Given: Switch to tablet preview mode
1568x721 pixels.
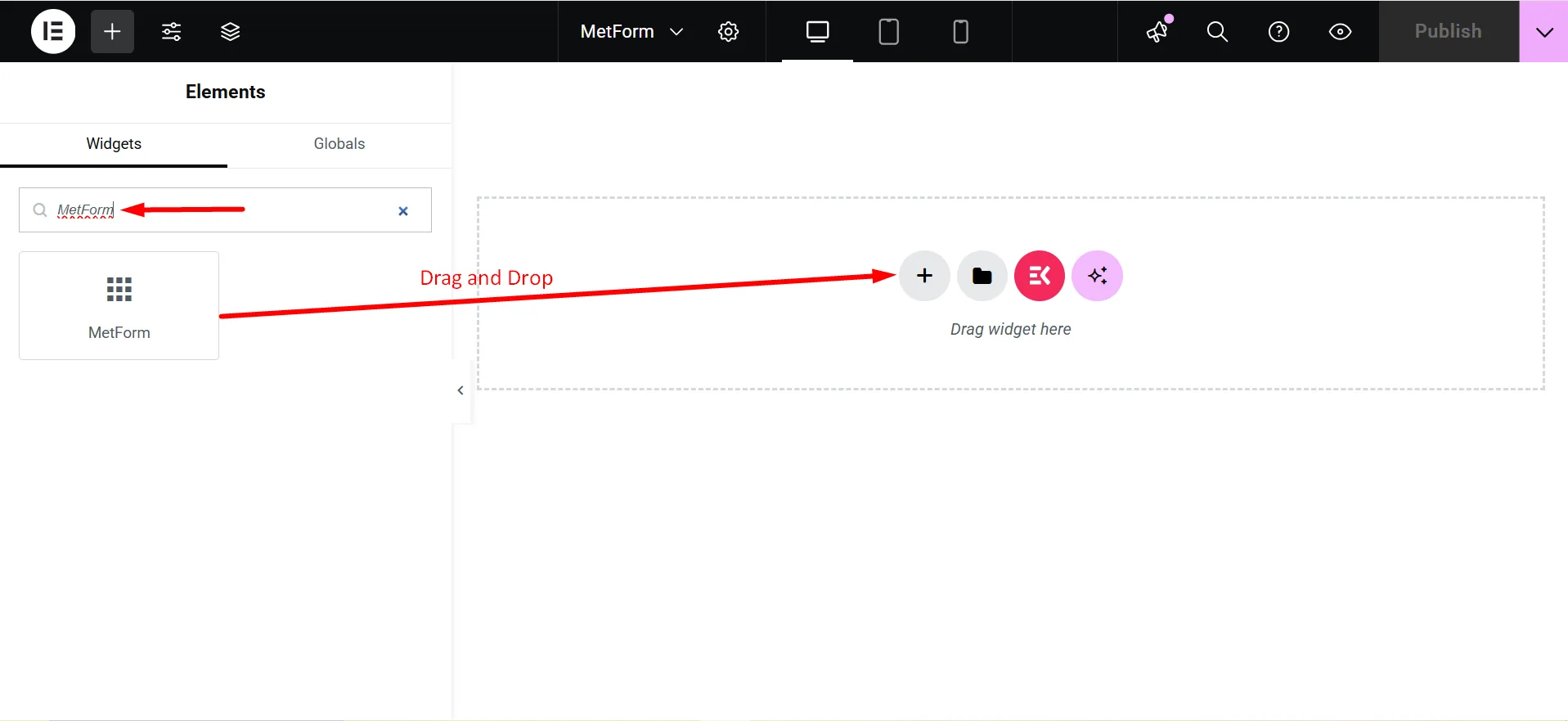Looking at the screenshot, I should (x=888, y=31).
